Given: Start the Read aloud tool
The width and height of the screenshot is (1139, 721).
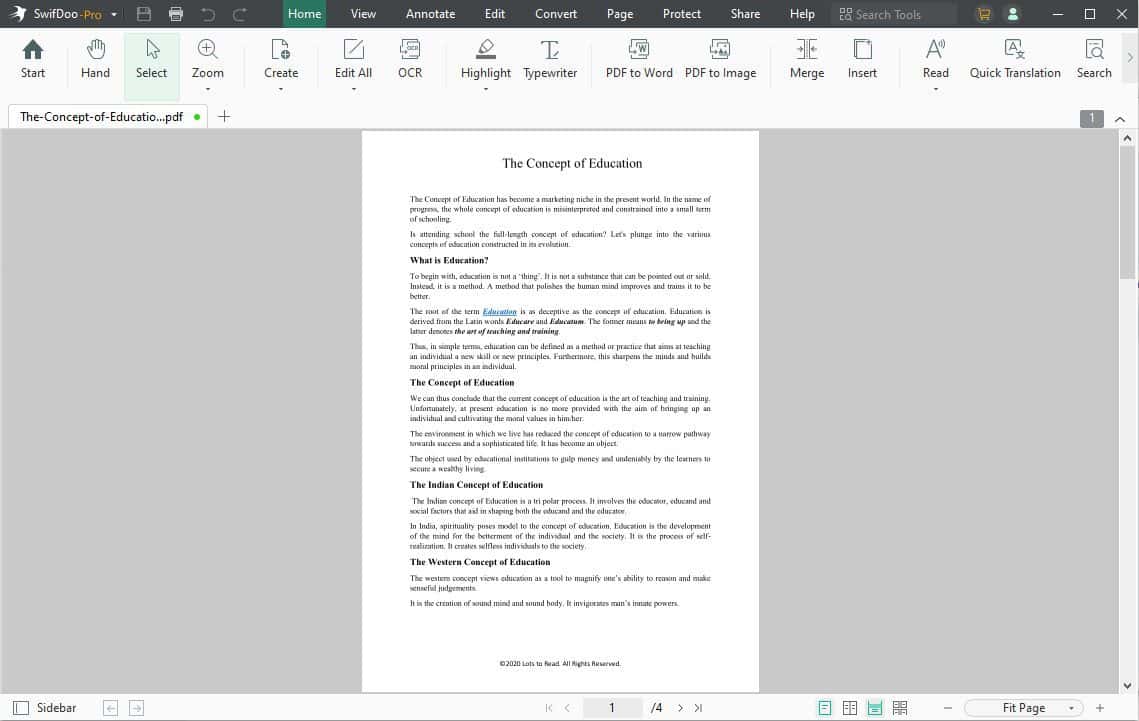Looking at the screenshot, I should [936, 60].
